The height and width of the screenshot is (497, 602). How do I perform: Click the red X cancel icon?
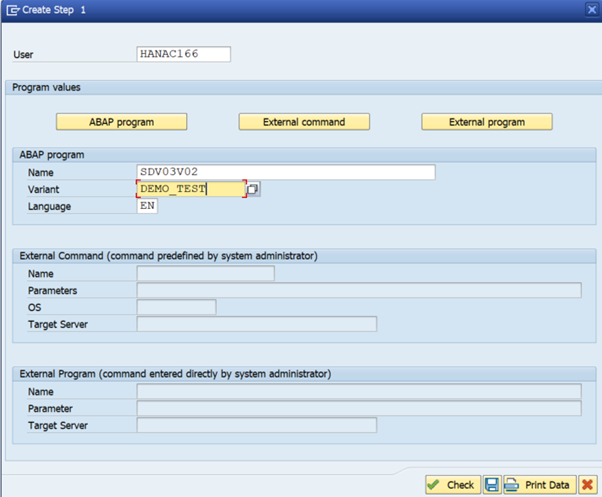pos(587,485)
